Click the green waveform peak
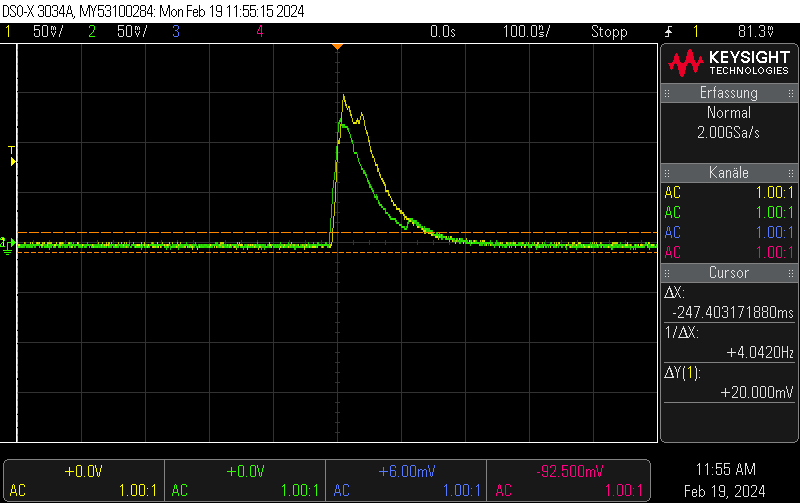The height and width of the screenshot is (503, 800). pyautogui.click(x=341, y=122)
